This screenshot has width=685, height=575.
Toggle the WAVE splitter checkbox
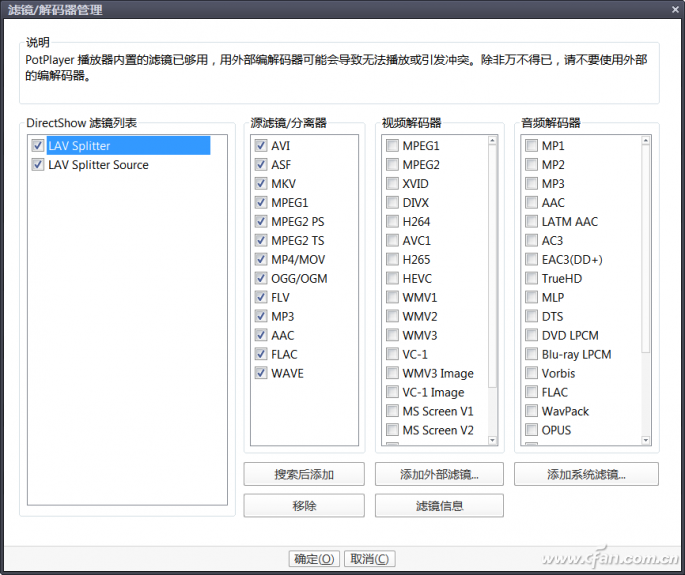[261, 373]
